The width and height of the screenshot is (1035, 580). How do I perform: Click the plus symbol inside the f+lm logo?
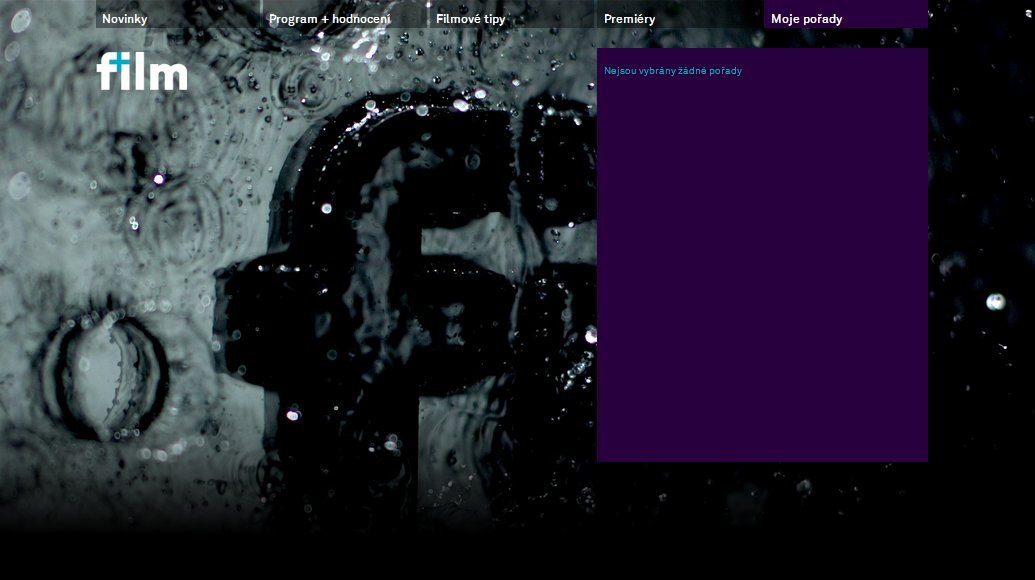117,62
